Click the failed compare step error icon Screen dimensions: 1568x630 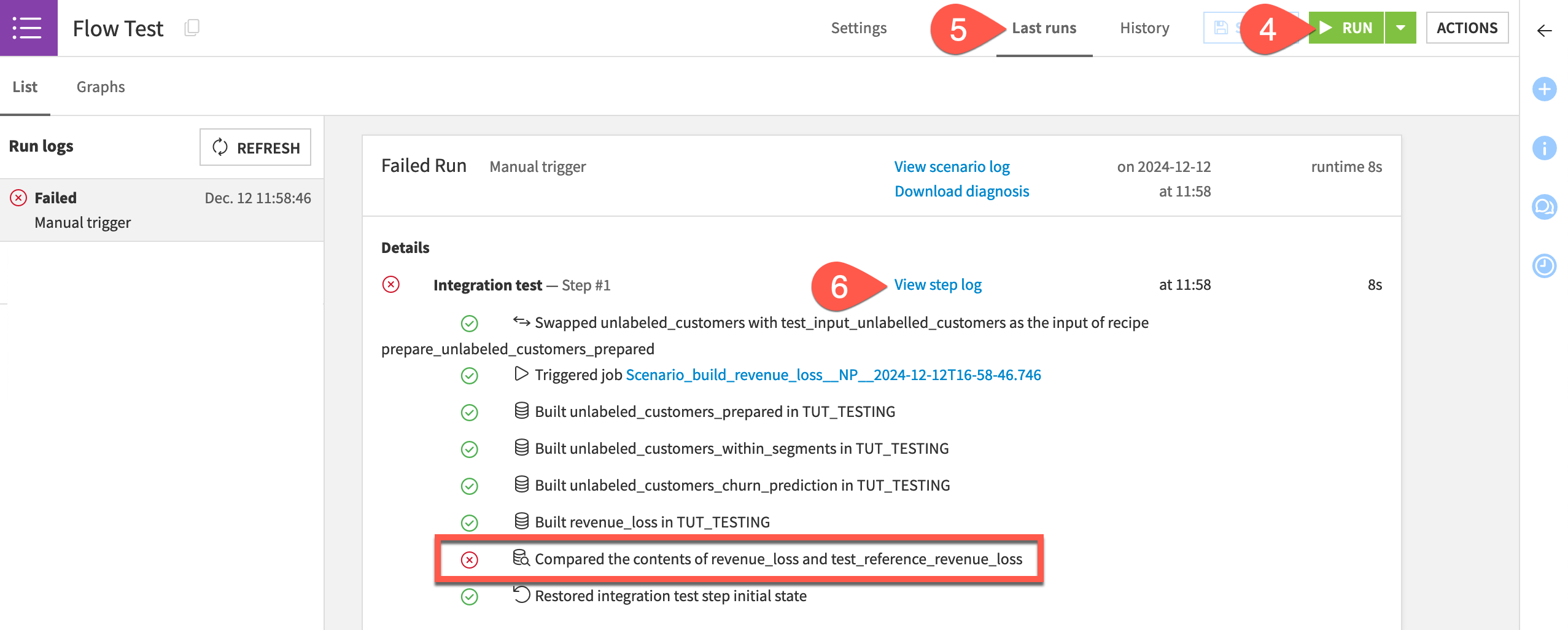tap(470, 560)
